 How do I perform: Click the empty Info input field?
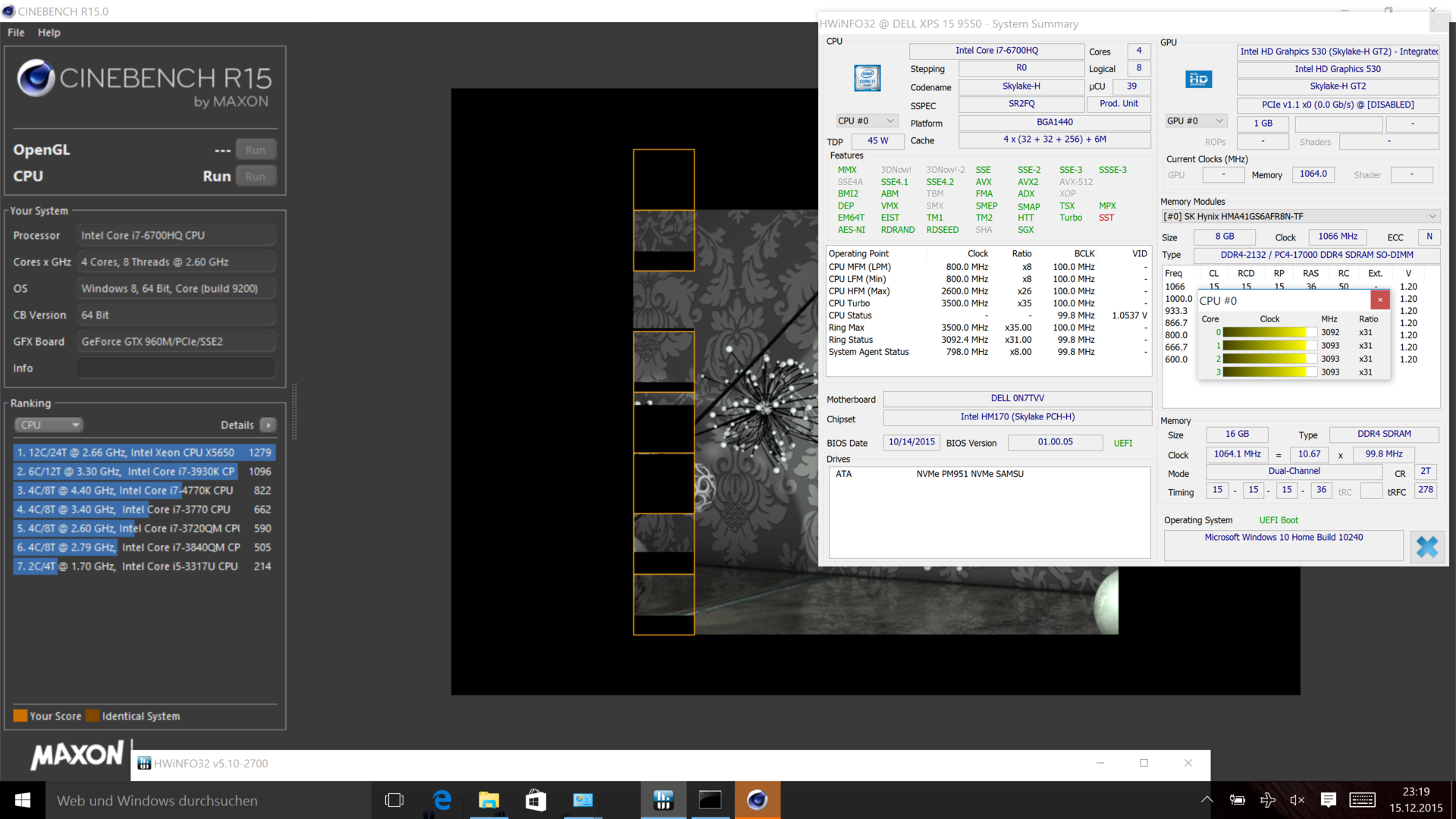tap(176, 369)
